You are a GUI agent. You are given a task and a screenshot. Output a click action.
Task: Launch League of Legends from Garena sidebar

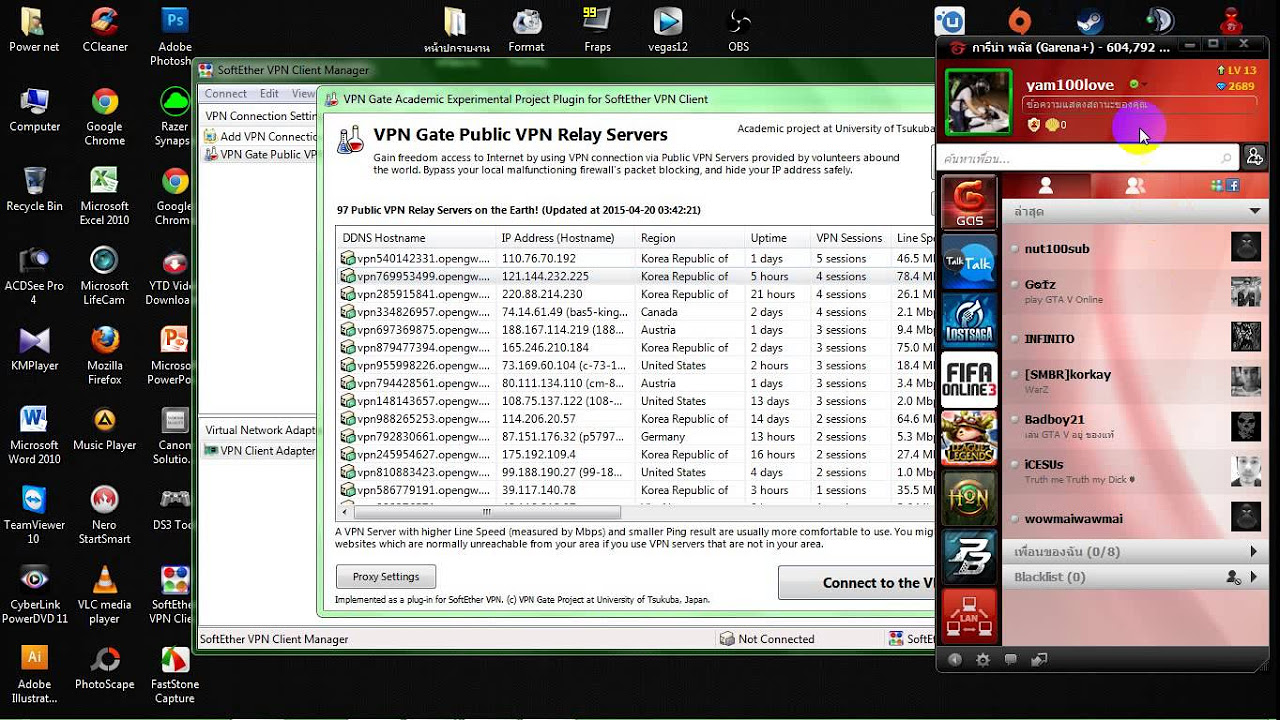(969, 438)
